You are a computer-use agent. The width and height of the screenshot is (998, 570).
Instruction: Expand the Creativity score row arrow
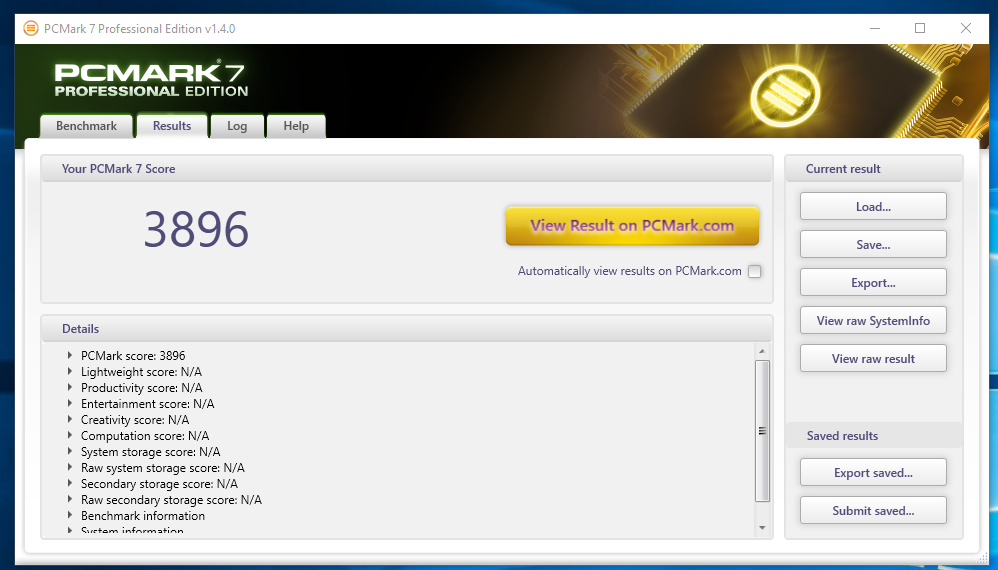tap(70, 419)
